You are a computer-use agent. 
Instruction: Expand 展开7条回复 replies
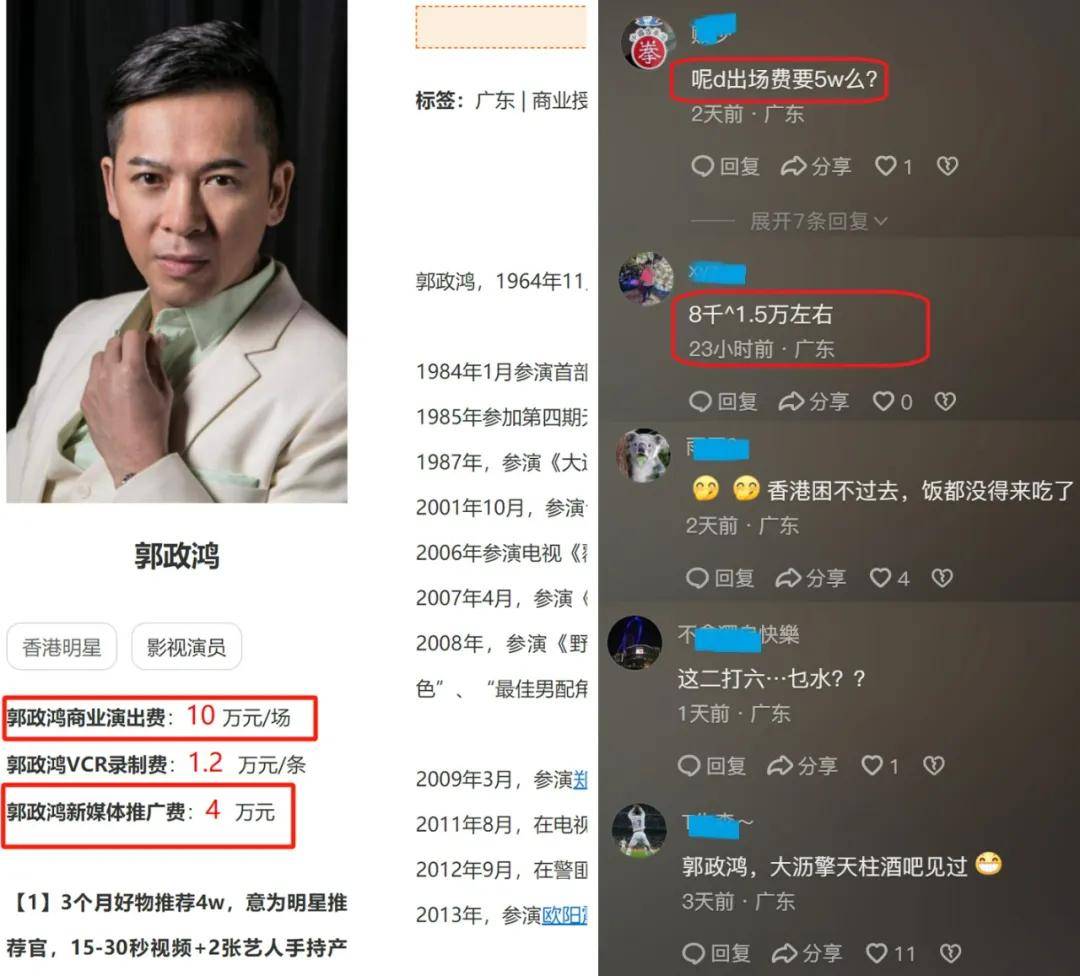[x=818, y=221]
